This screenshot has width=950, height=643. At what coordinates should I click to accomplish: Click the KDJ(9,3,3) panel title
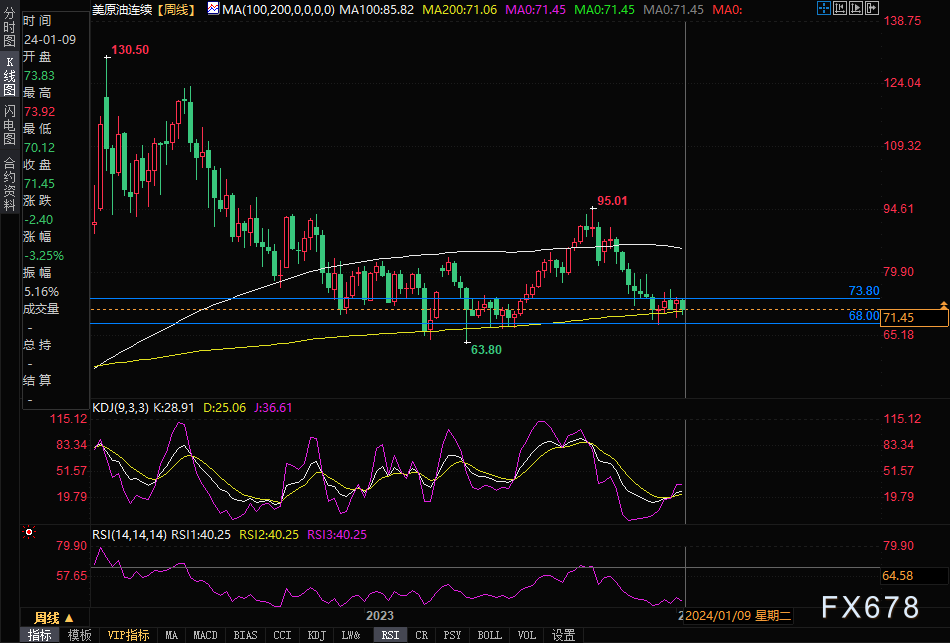point(120,407)
